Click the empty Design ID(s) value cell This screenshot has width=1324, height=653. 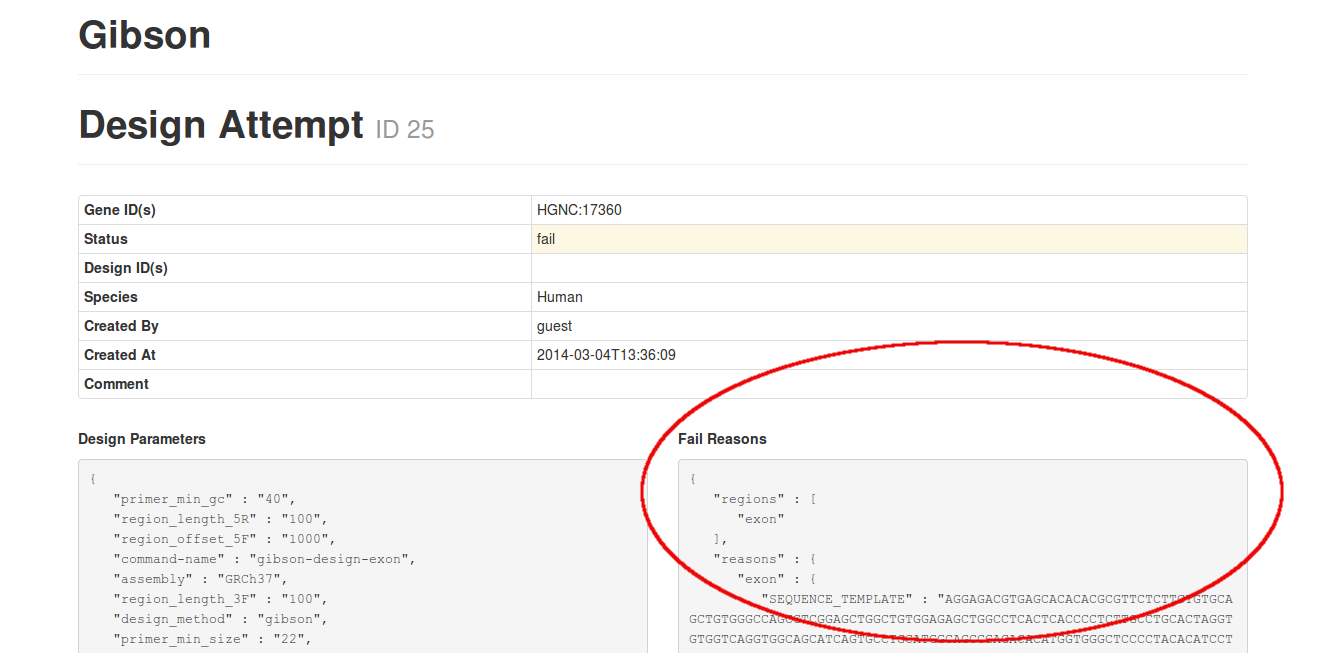(888, 268)
